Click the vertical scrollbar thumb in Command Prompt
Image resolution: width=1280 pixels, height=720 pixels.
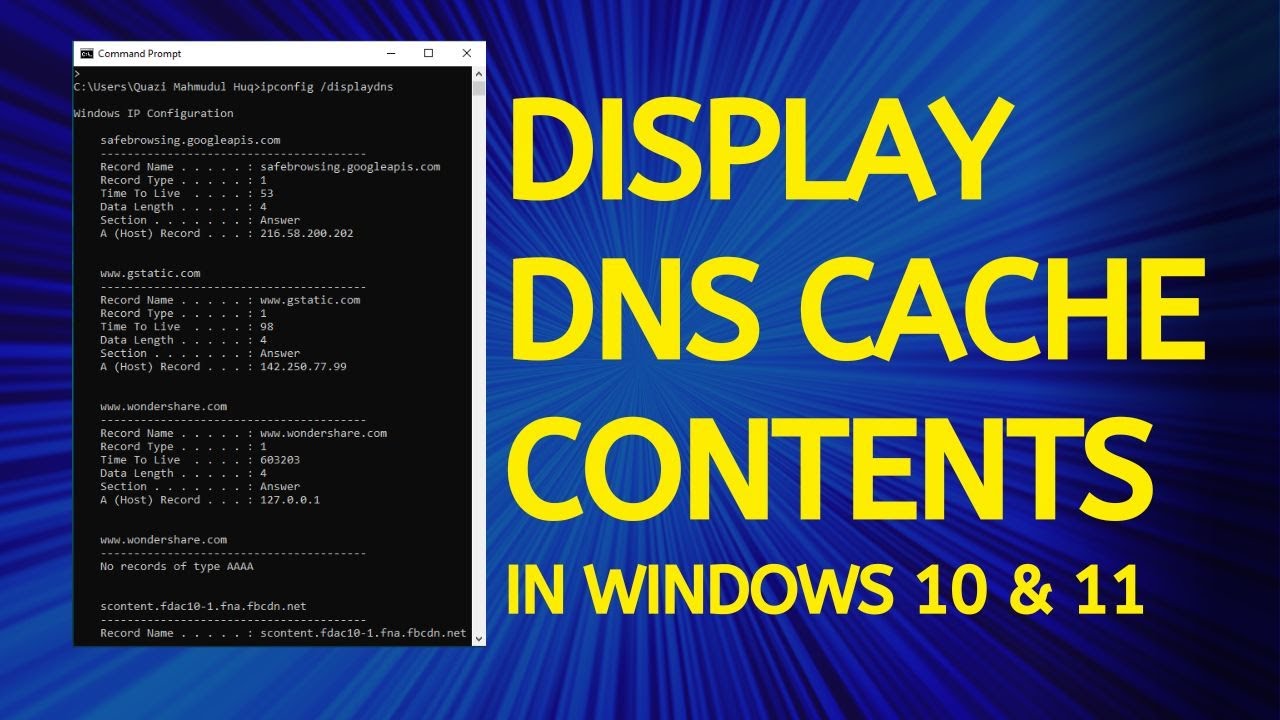click(x=478, y=88)
